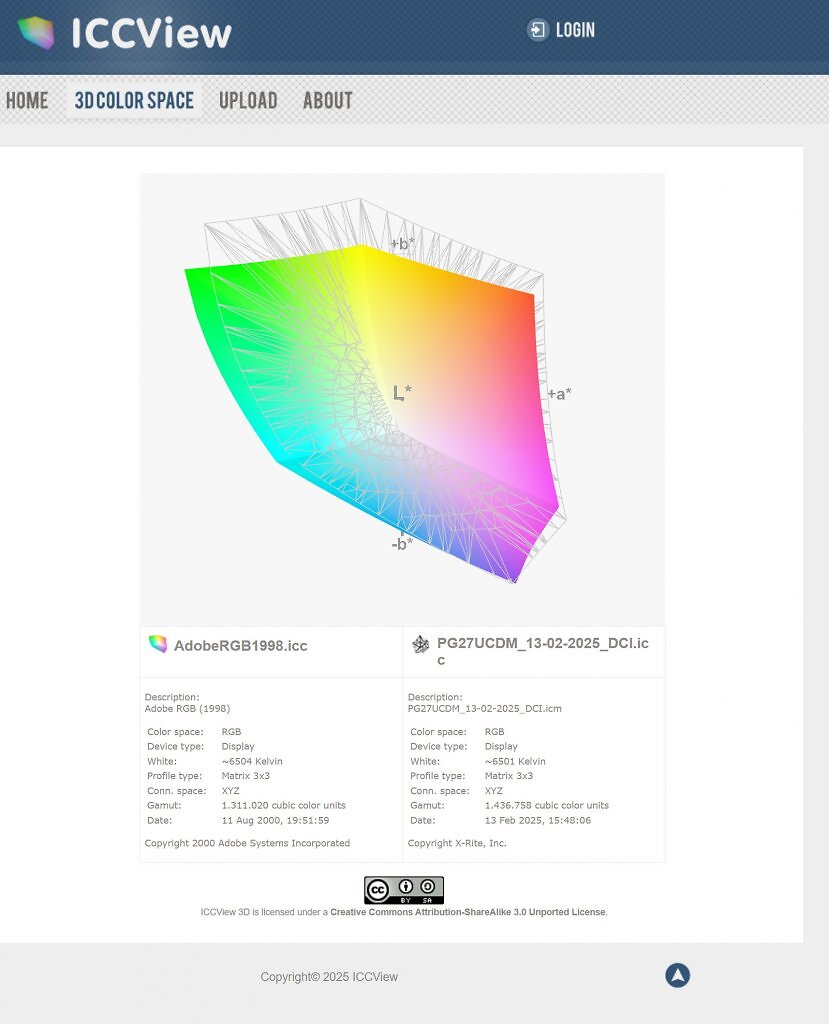This screenshot has width=829, height=1024.
Task: Select '1.436.758 cubic color units' gamut value
Action: (x=547, y=805)
